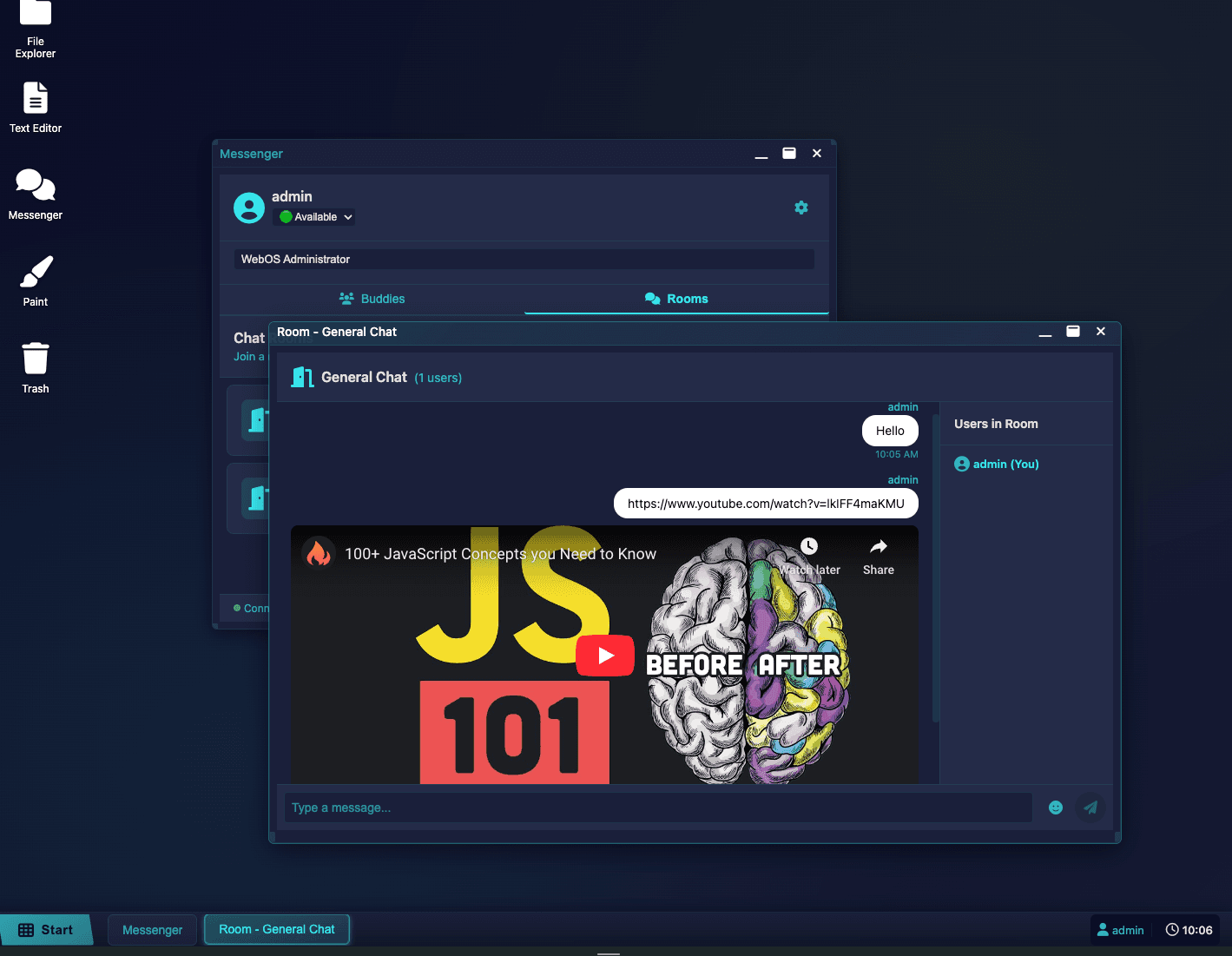
Task: Click the Fireship channel flame logo
Action: coord(319,553)
